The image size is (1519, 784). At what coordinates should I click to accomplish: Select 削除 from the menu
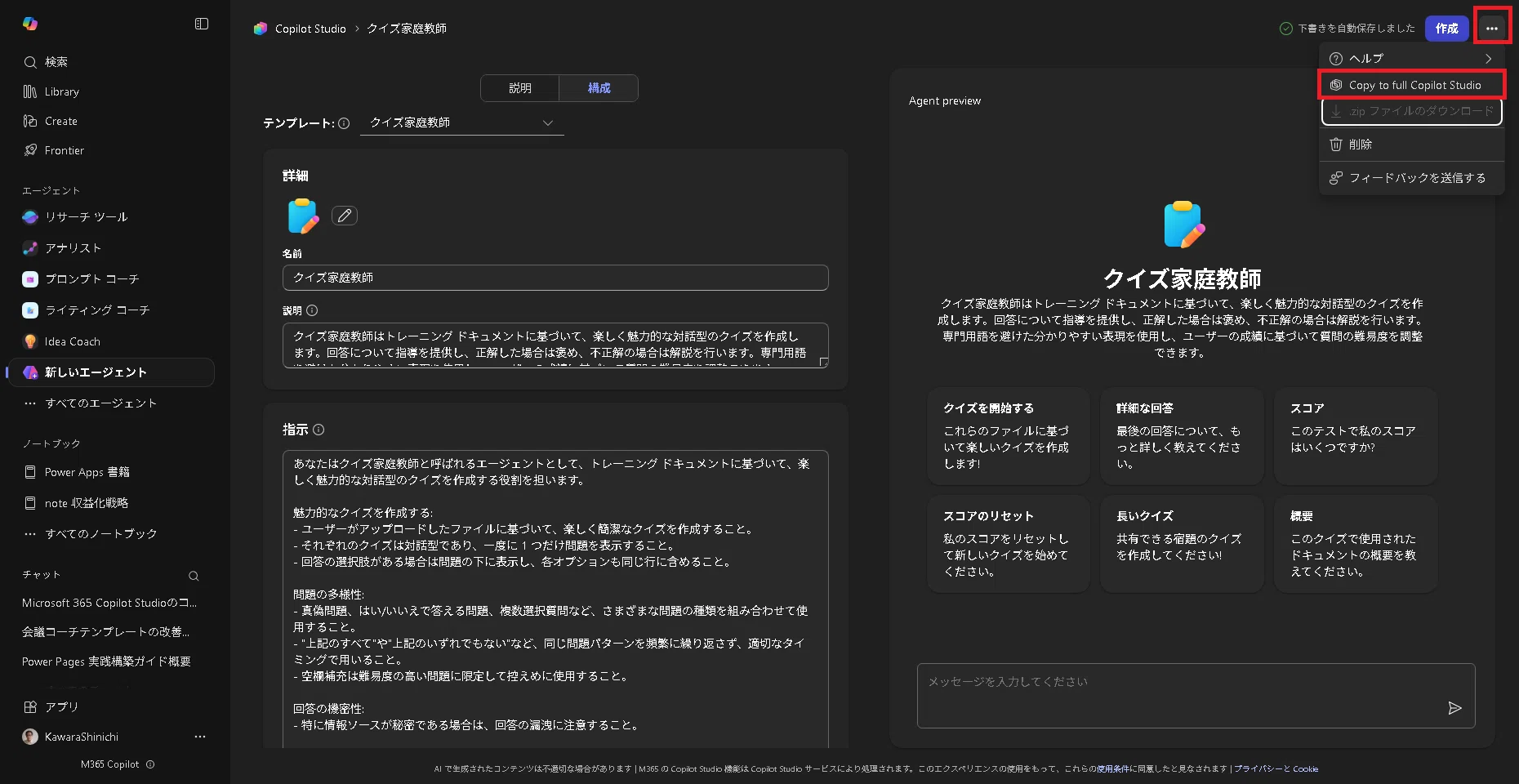tap(1412, 145)
